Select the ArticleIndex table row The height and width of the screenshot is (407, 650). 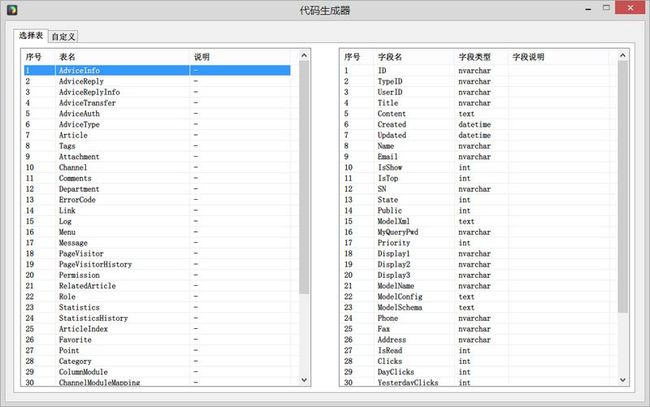(x=157, y=329)
